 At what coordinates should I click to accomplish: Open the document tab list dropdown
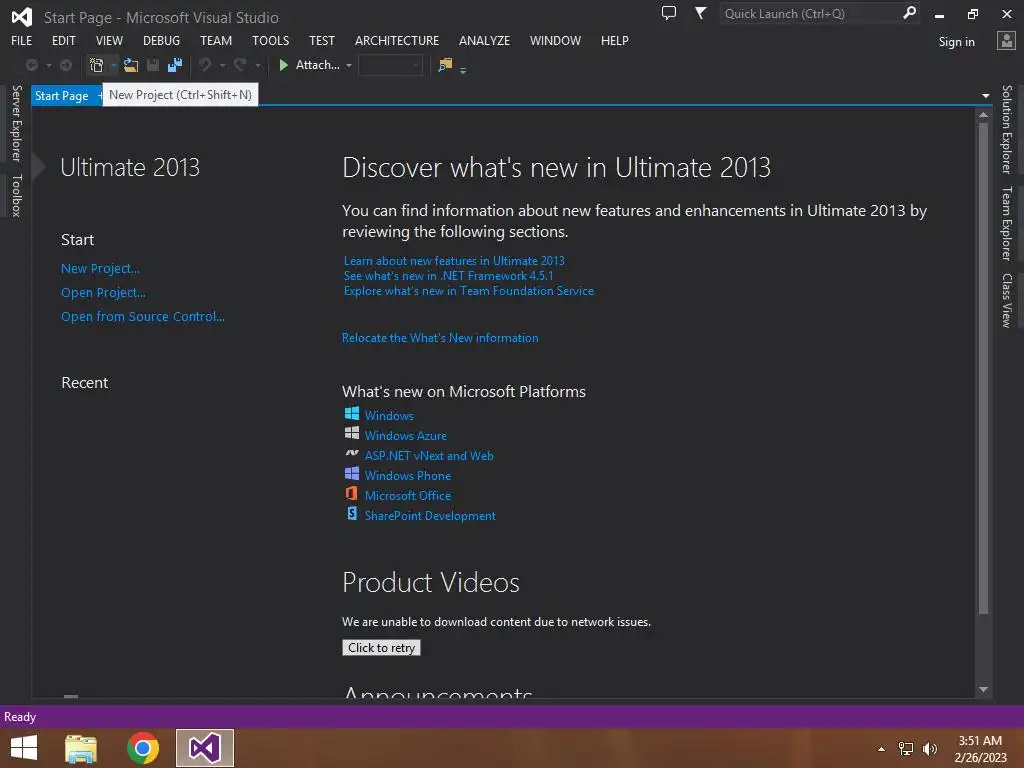(985, 96)
